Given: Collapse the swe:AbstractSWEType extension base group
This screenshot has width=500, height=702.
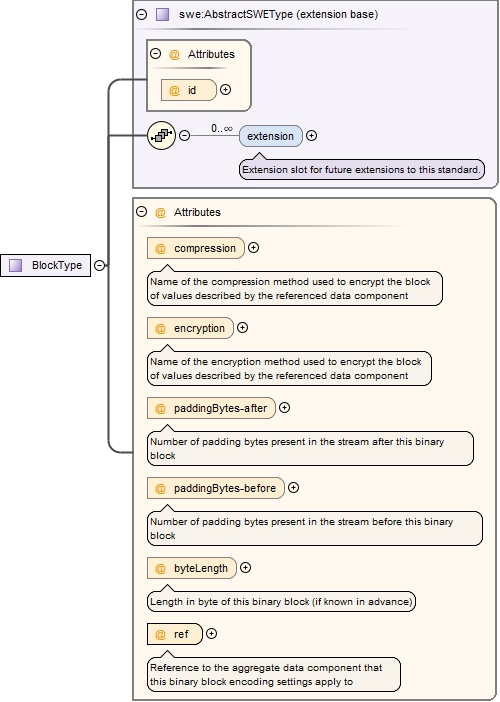Looking at the screenshot, I should coord(141,14).
